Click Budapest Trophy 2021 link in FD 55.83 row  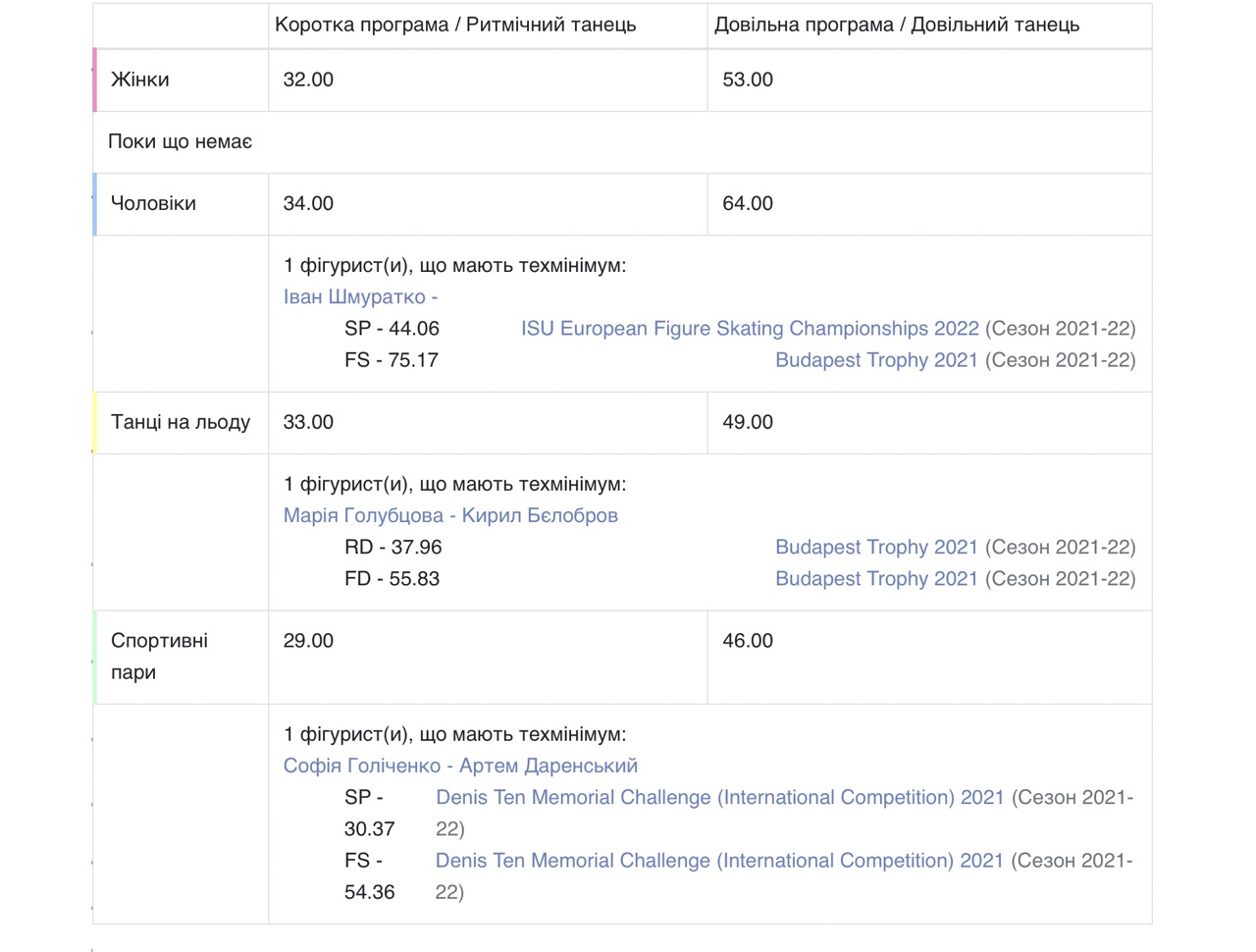pyautogui.click(x=876, y=579)
